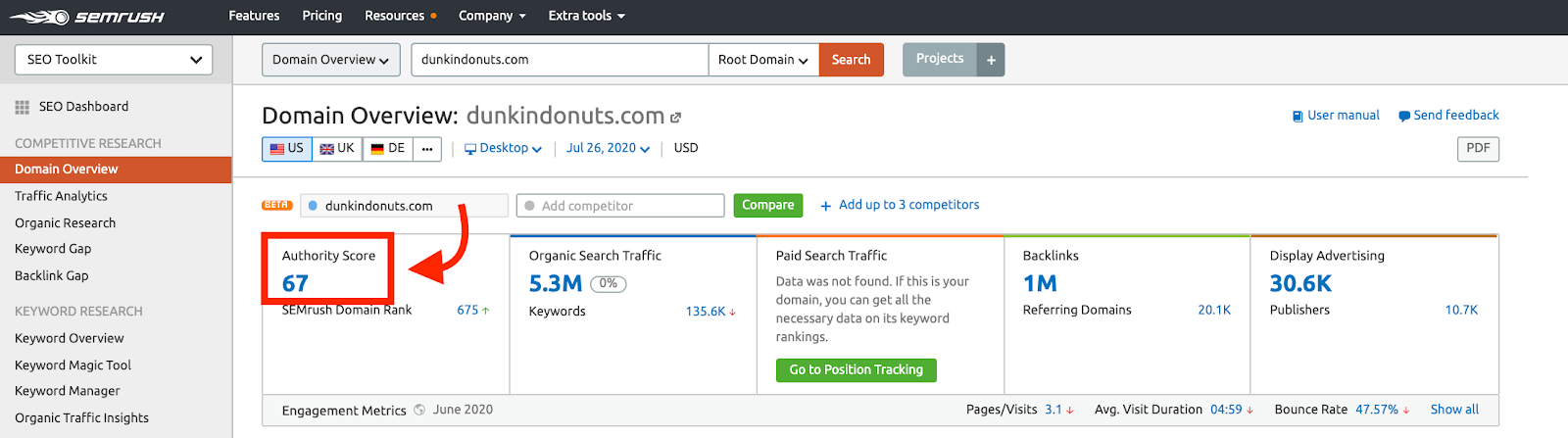This screenshot has height=438, width=1568.
Task: Open the Send feedback link
Action: 1448,116
